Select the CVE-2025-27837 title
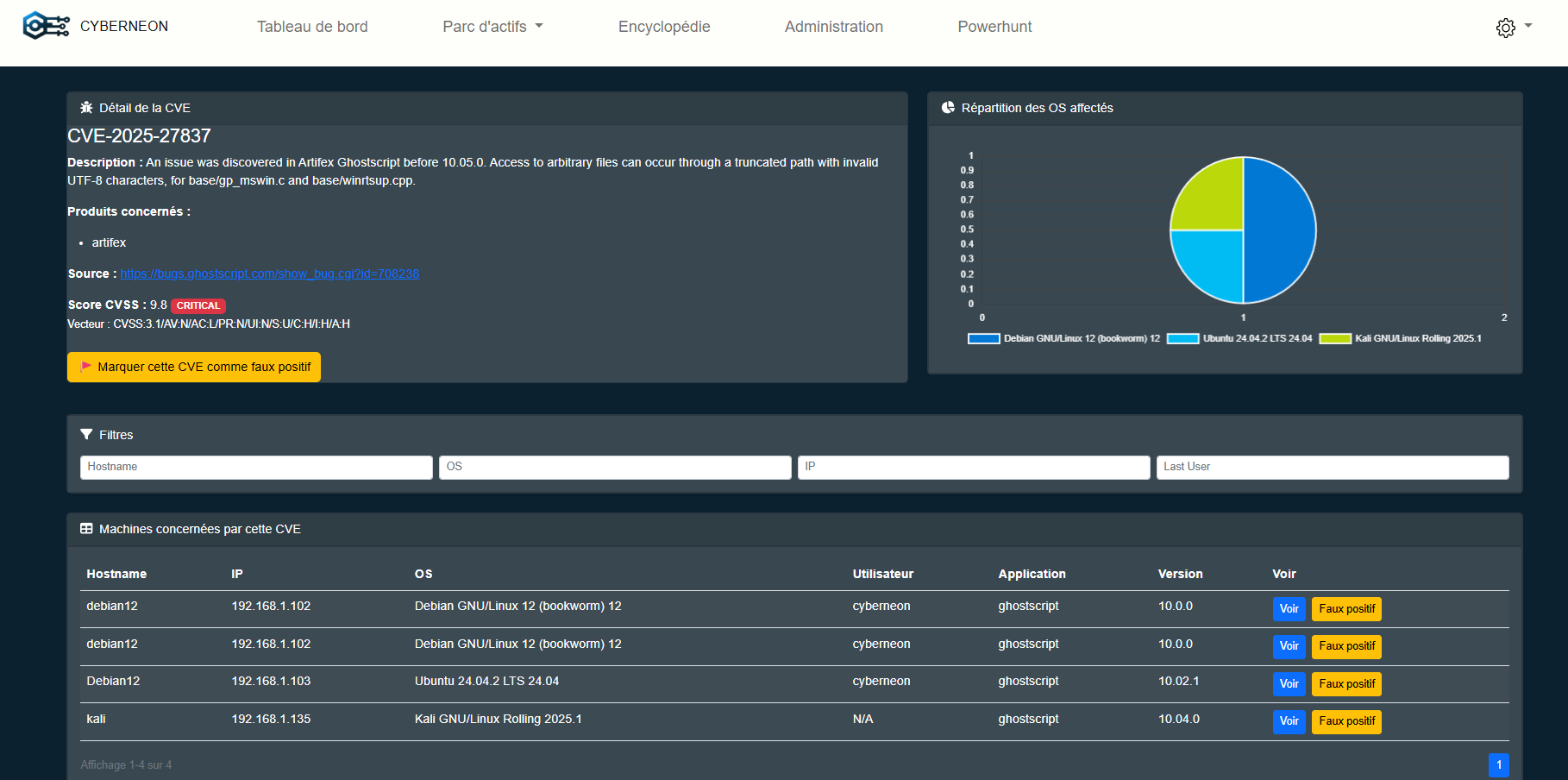1568x780 pixels. pyautogui.click(x=139, y=136)
